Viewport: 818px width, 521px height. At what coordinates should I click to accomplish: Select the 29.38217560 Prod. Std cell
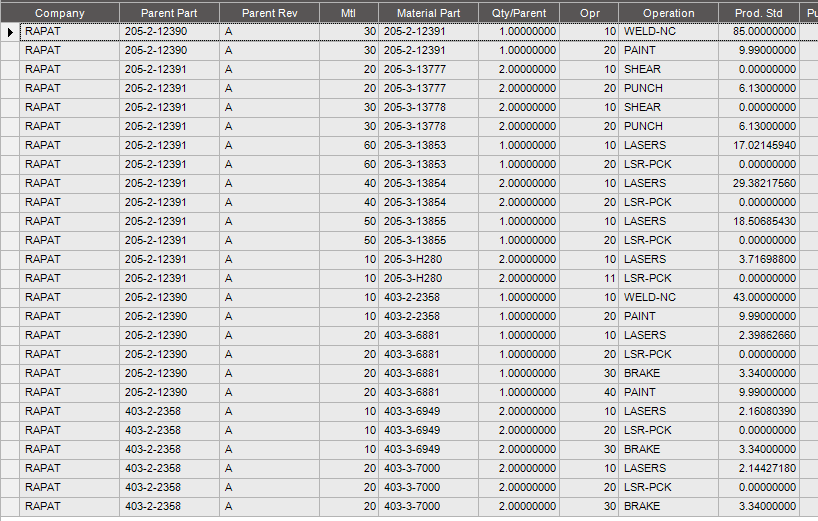click(x=759, y=184)
